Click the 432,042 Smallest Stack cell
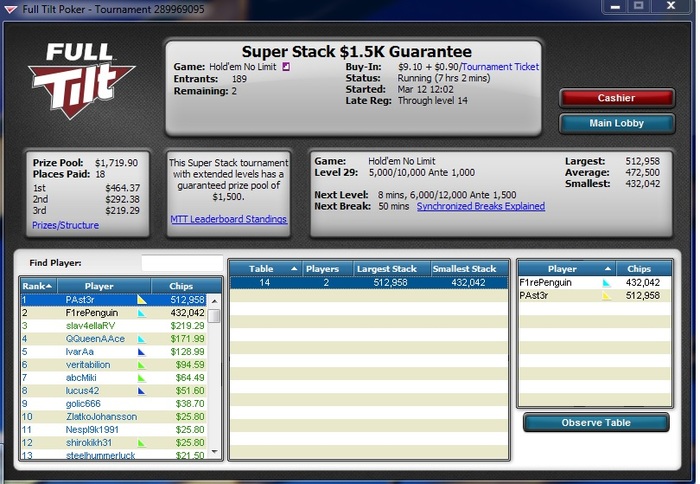The image size is (700, 484). click(468, 283)
